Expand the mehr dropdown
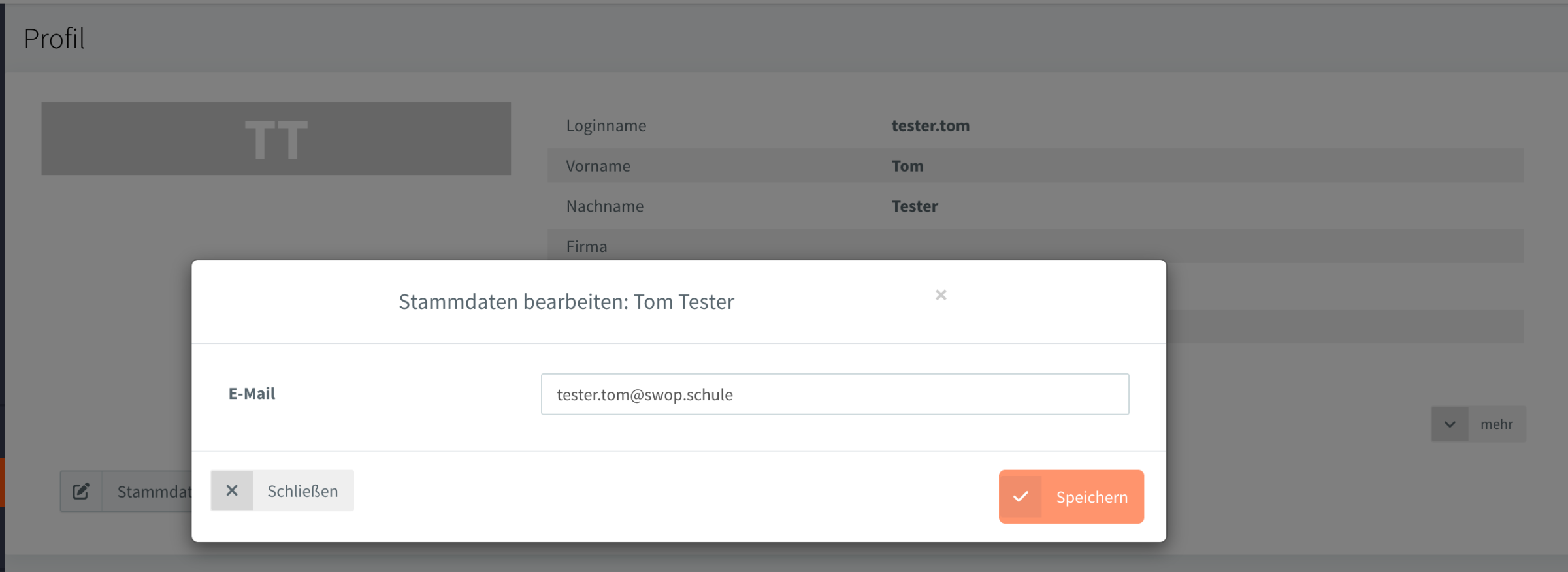The image size is (1568, 572). [x=1478, y=424]
